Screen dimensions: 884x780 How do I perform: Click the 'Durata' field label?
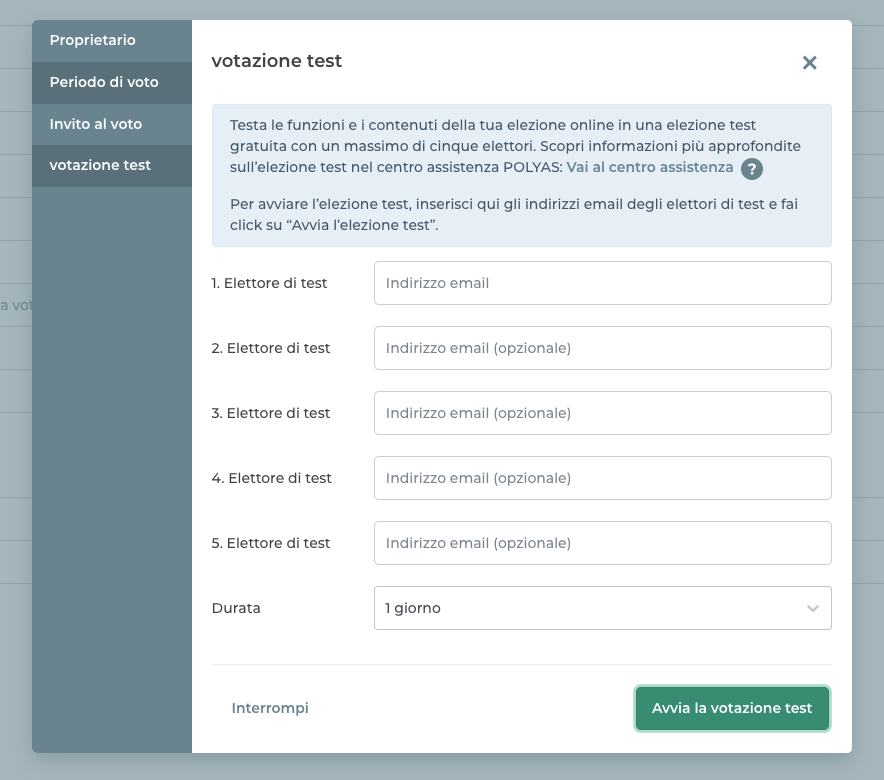pos(236,608)
